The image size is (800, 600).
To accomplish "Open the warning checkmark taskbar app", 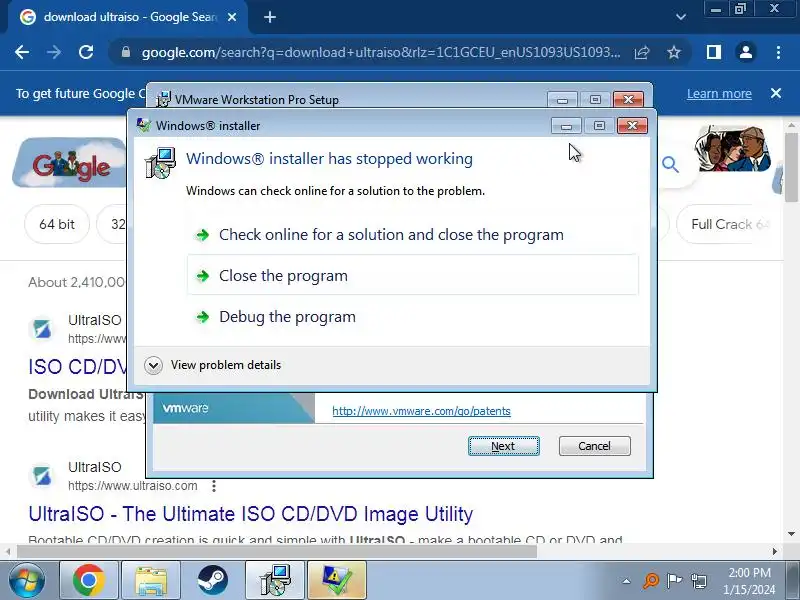I will (337, 580).
